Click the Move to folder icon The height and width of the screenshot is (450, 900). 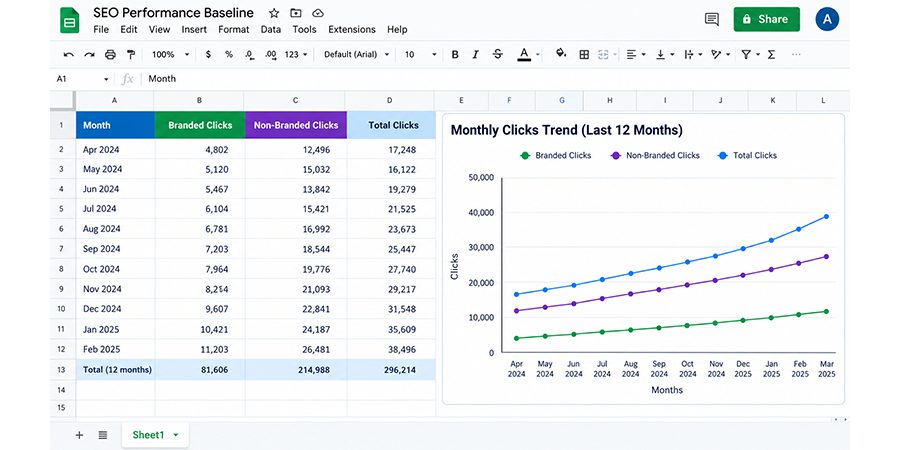296,13
